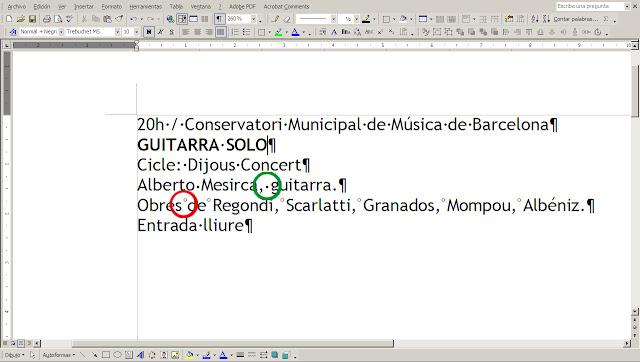Align text to the left
Viewport: 640px width, 362px height.
186,32
